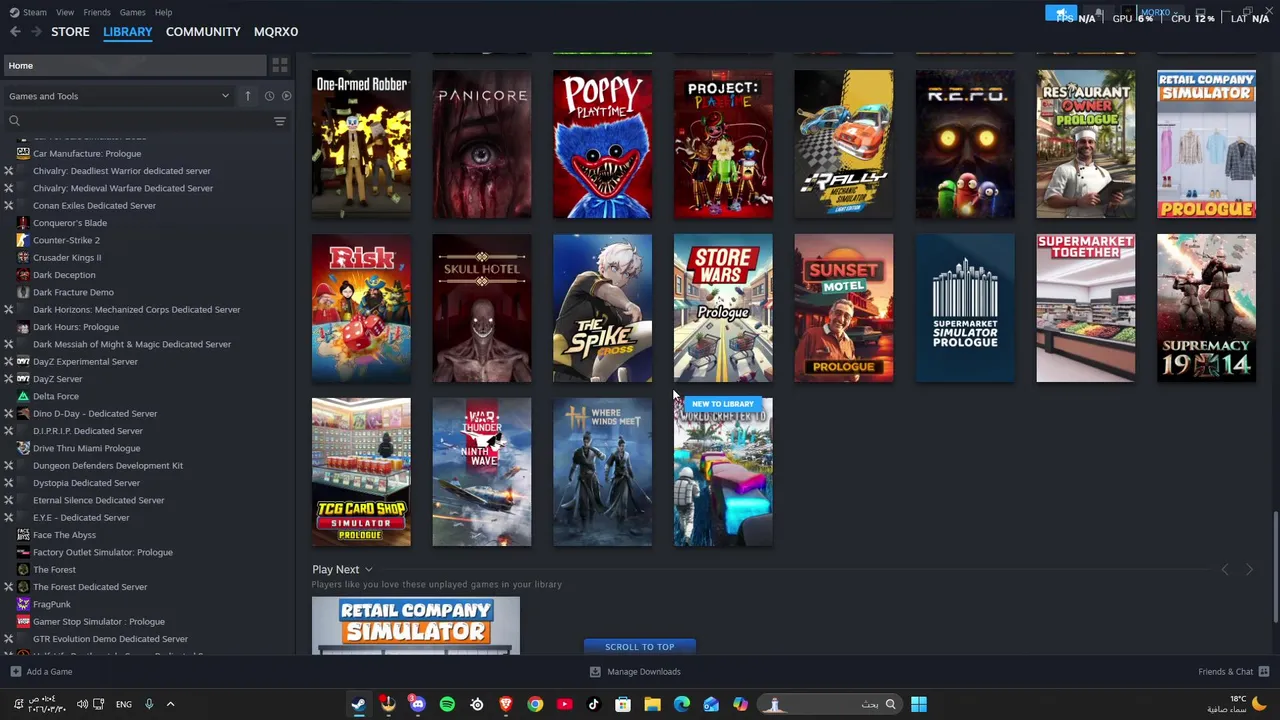The image size is (1280, 720).
Task: Open Spotify from the taskbar
Action: (447, 704)
